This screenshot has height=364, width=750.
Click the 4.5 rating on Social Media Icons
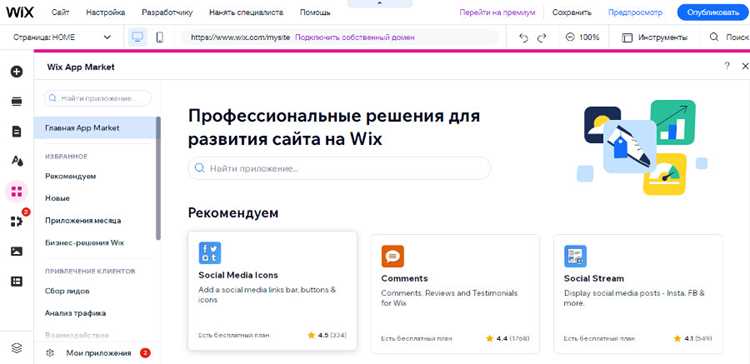point(327,335)
